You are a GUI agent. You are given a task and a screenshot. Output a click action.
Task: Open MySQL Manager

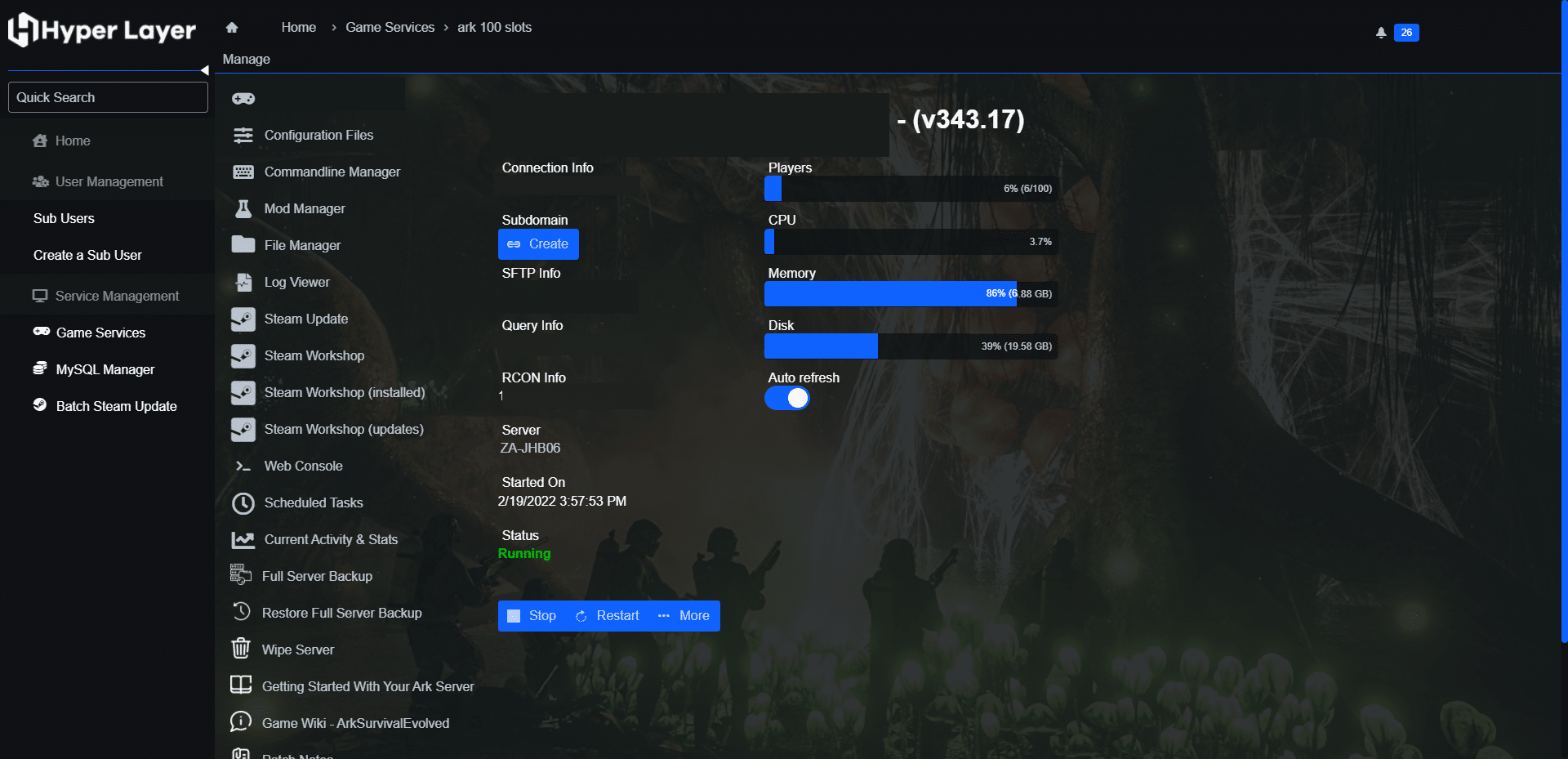point(105,369)
